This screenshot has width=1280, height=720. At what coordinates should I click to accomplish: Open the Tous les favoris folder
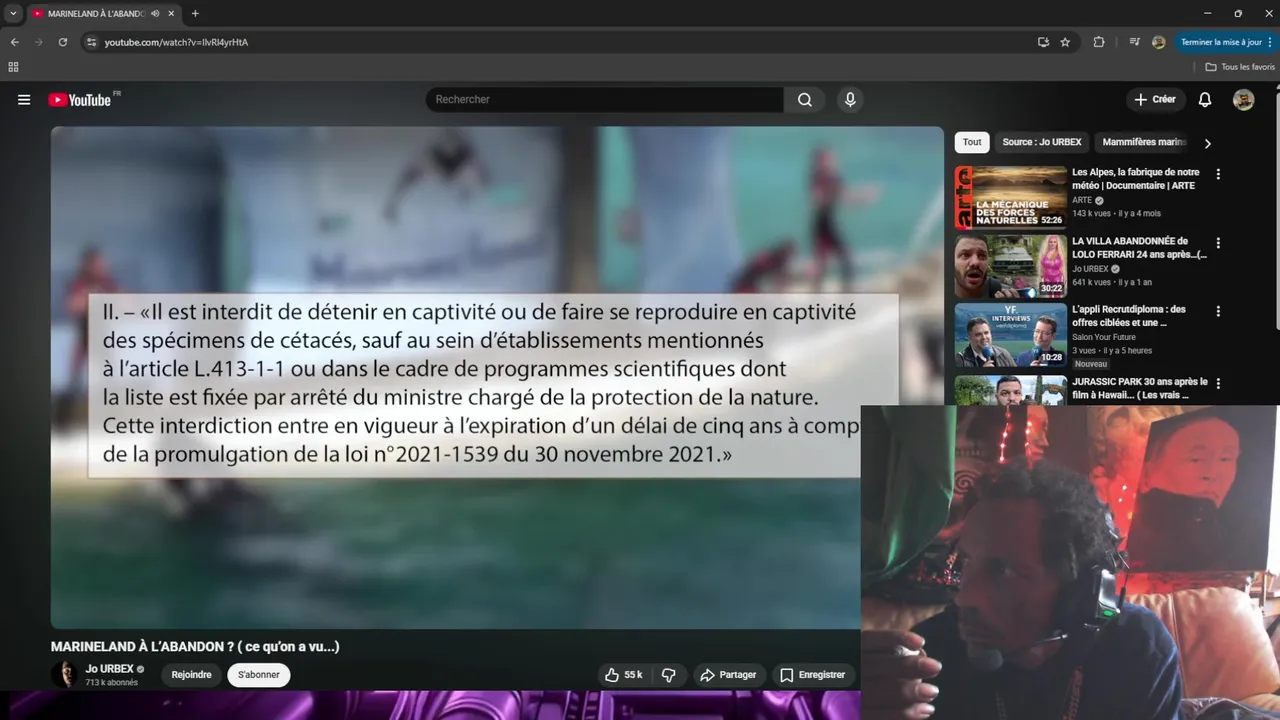tap(1240, 67)
